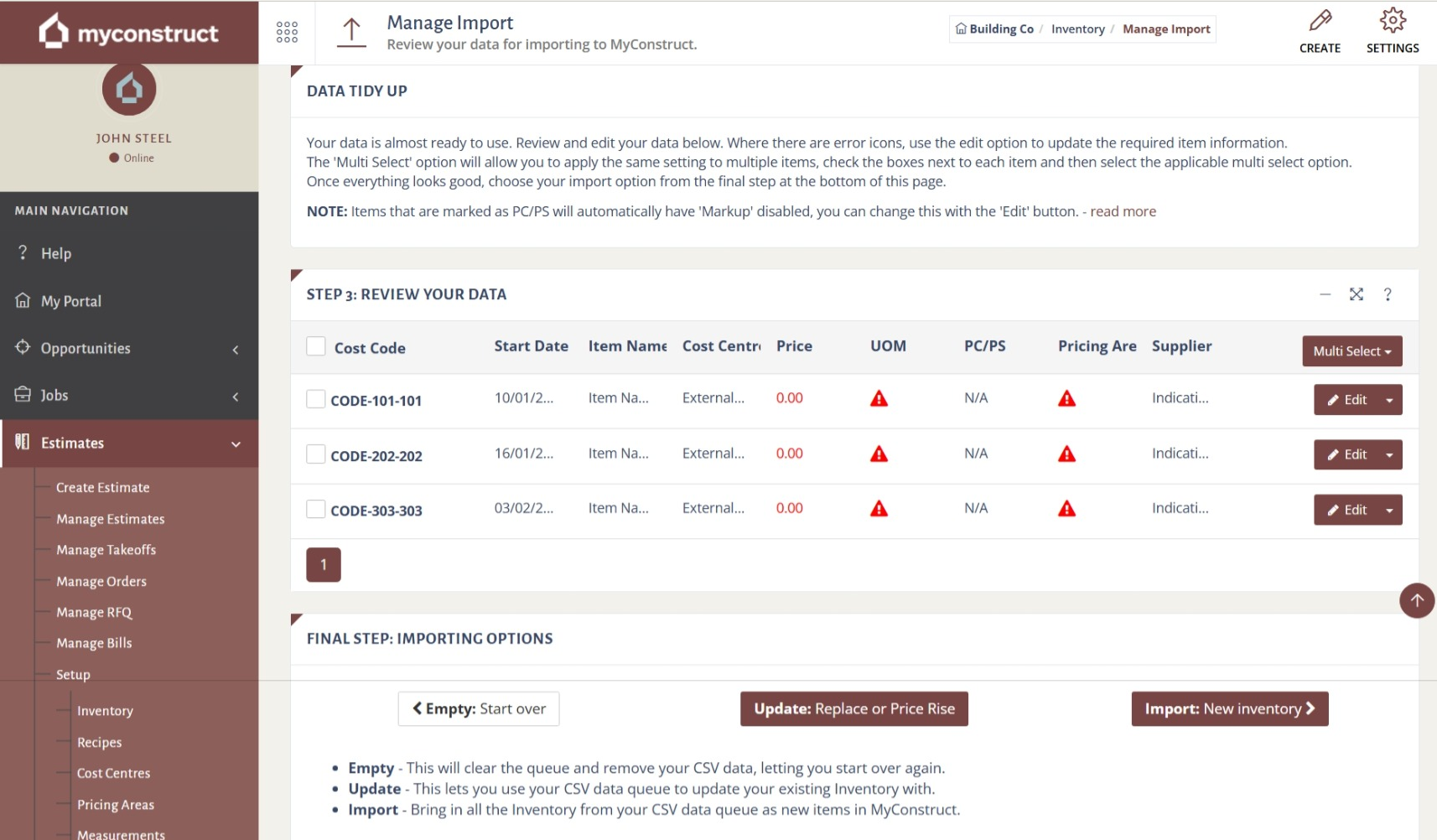Click the Pricing Area warning icon for CODE-303-303
This screenshot has height=840, width=1437.
[1066, 509]
